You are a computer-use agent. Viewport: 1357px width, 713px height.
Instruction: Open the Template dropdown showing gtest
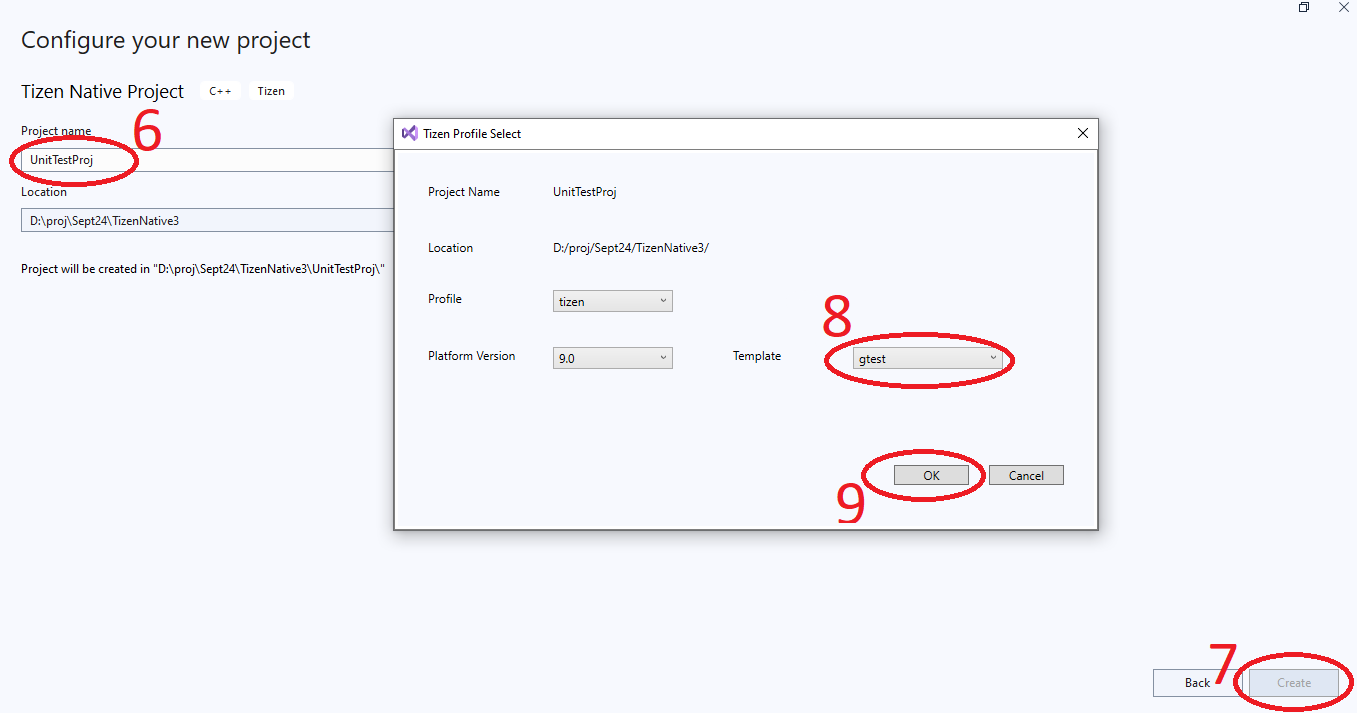coord(926,359)
